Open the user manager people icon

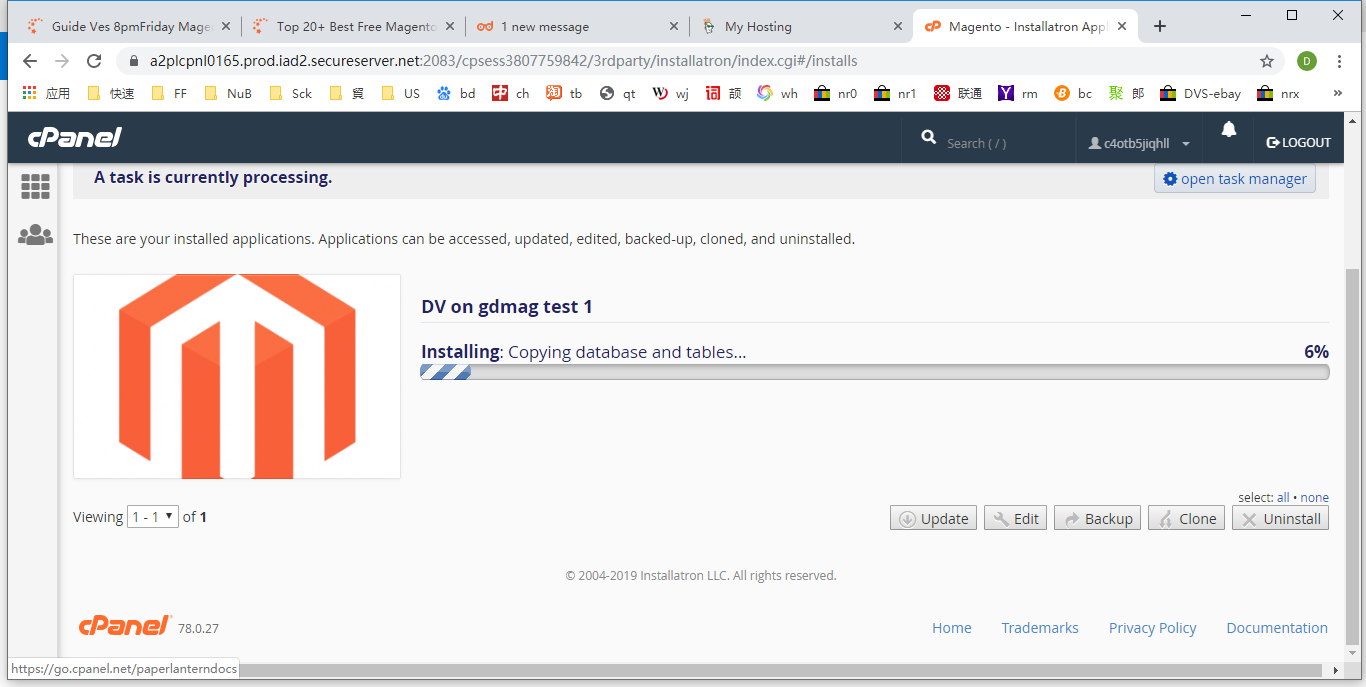tap(35, 235)
